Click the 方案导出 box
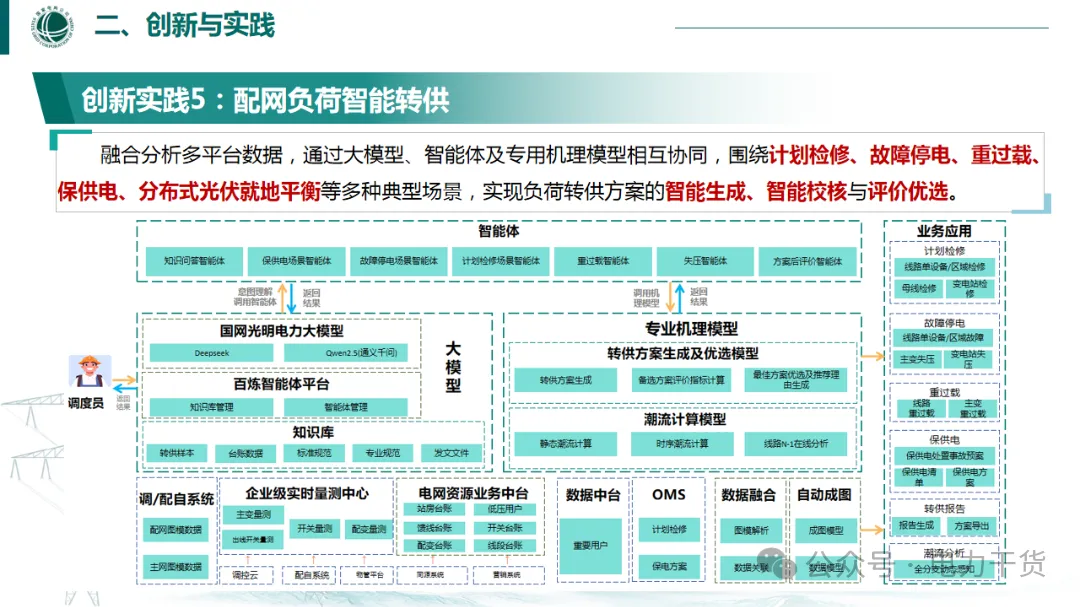This screenshot has height=607, width=1080. tap(972, 526)
